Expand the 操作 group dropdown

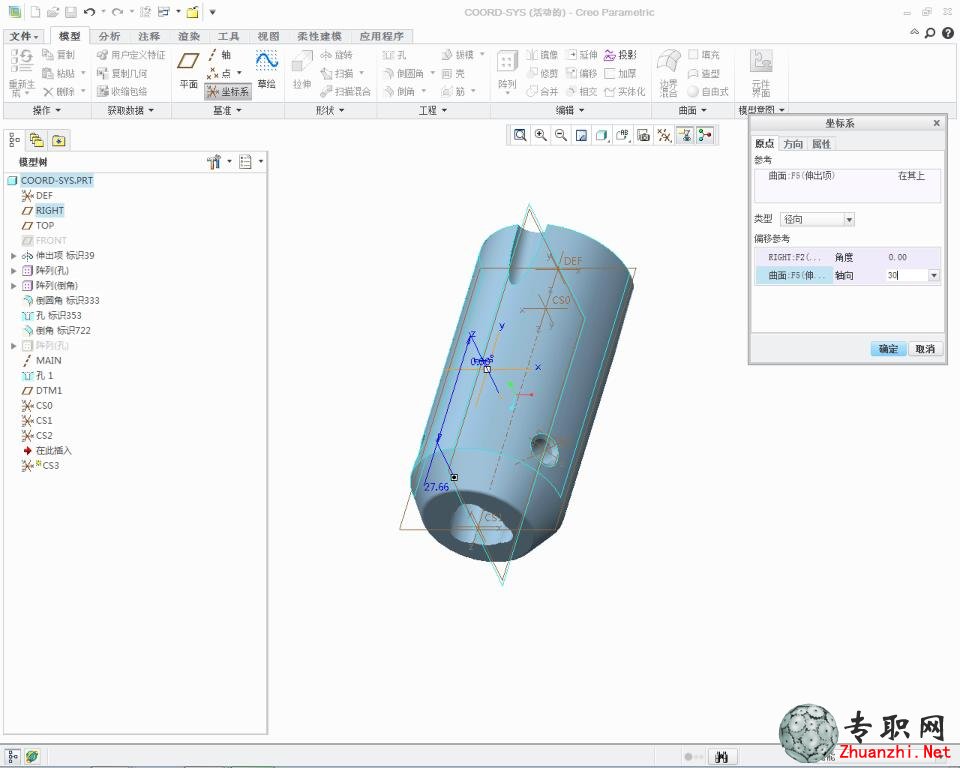point(47,110)
